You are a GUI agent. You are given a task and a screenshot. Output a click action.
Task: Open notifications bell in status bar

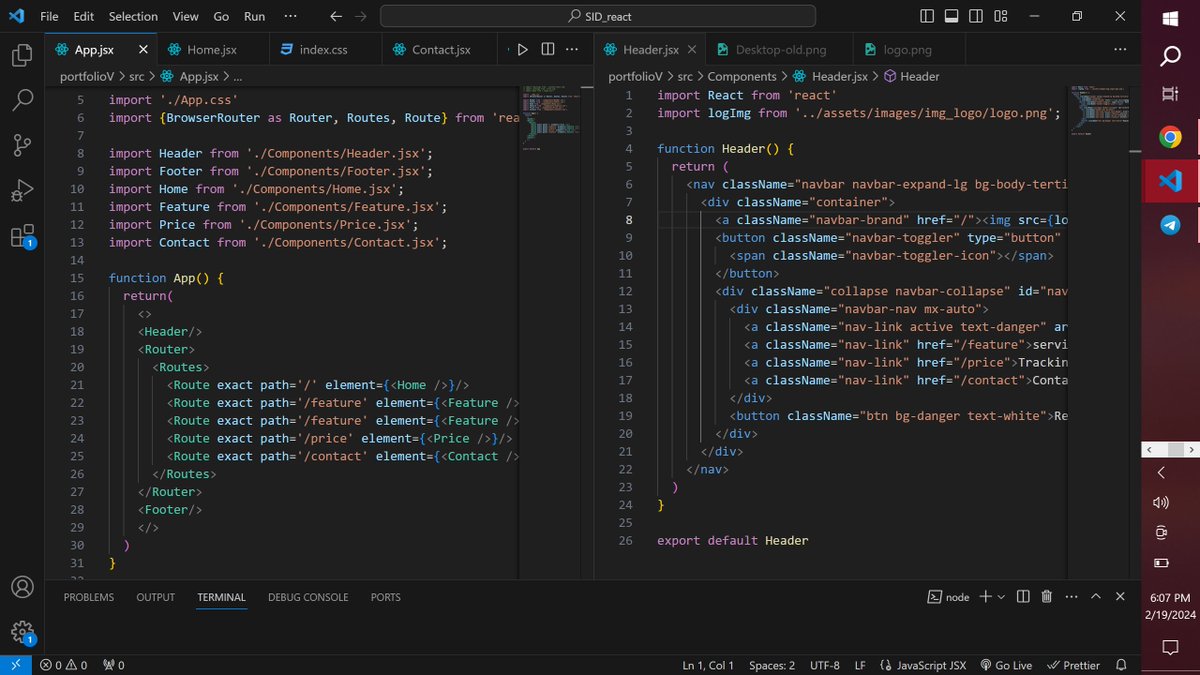pyautogui.click(x=1119, y=665)
